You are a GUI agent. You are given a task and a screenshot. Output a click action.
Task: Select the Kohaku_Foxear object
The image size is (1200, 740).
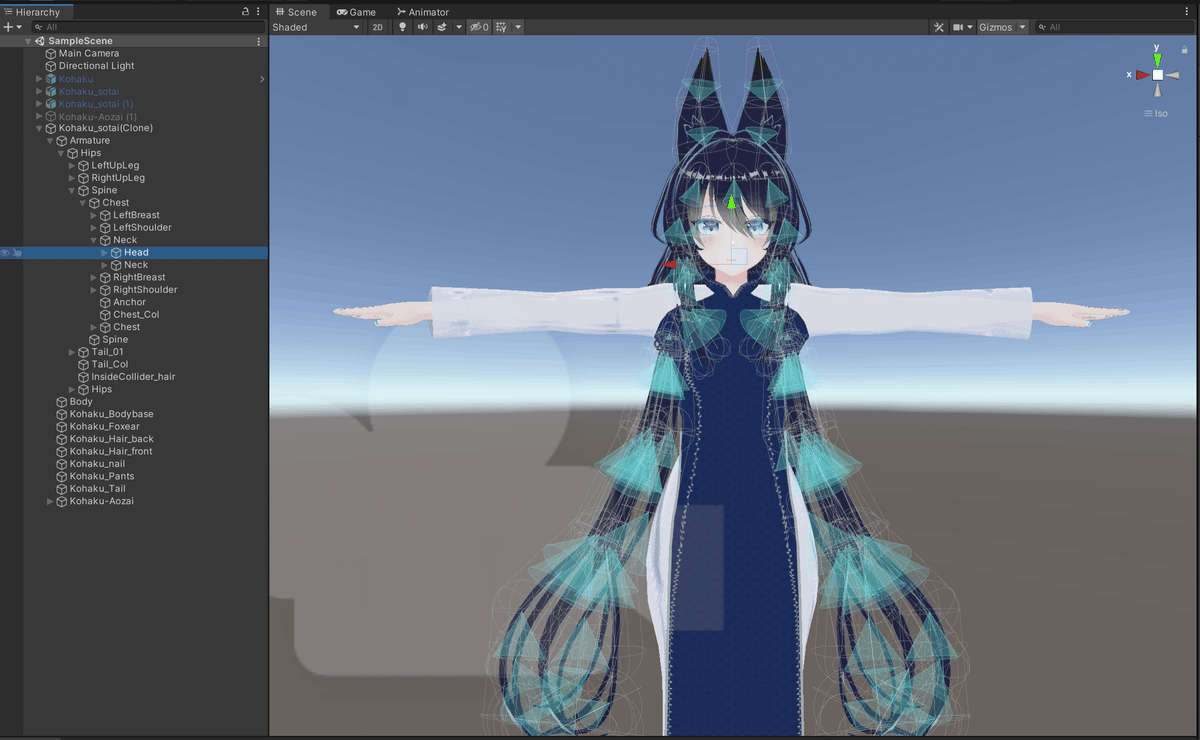tap(105, 427)
